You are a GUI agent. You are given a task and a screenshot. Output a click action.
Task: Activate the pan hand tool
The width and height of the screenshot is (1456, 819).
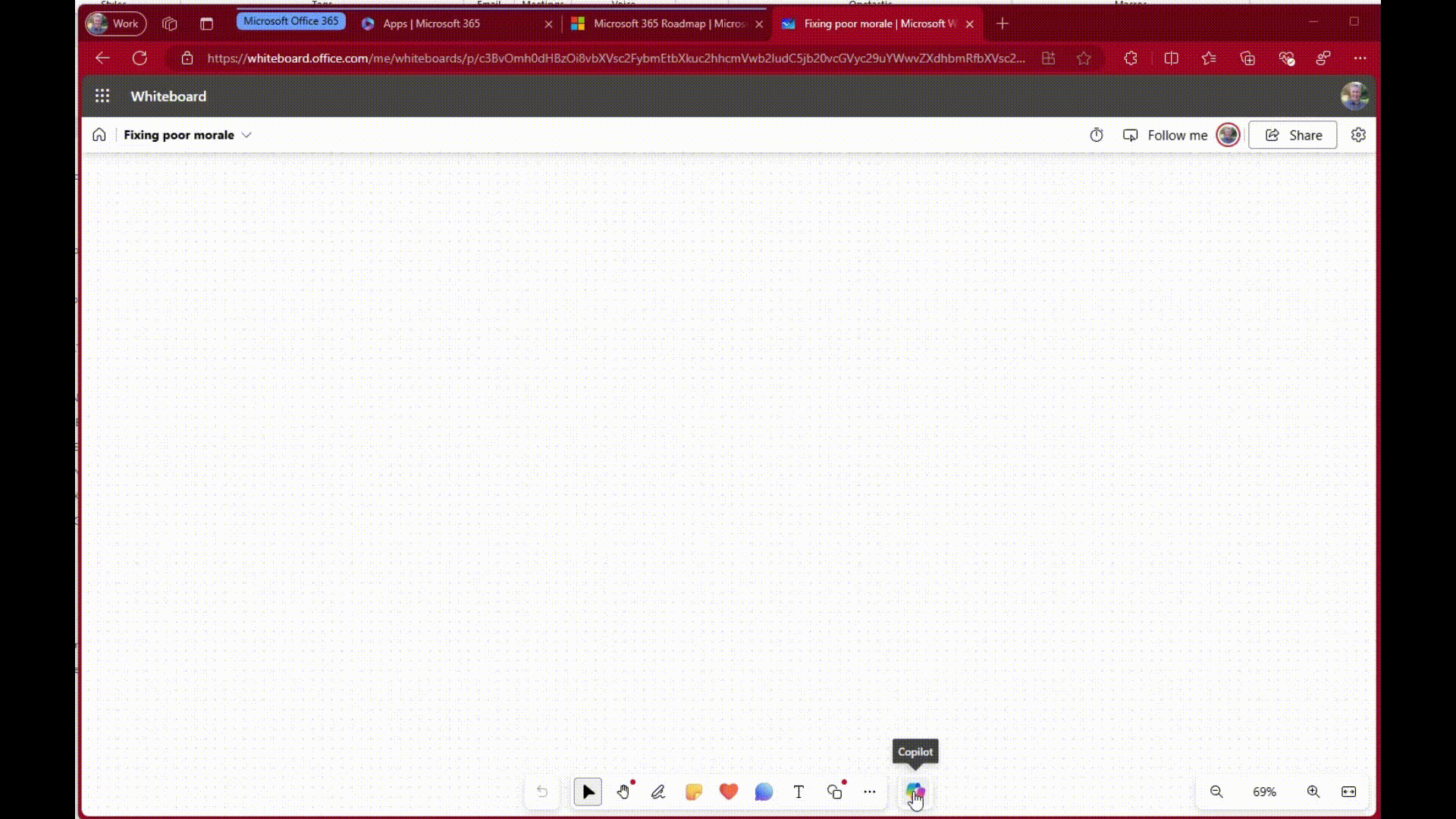click(x=623, y=792)
